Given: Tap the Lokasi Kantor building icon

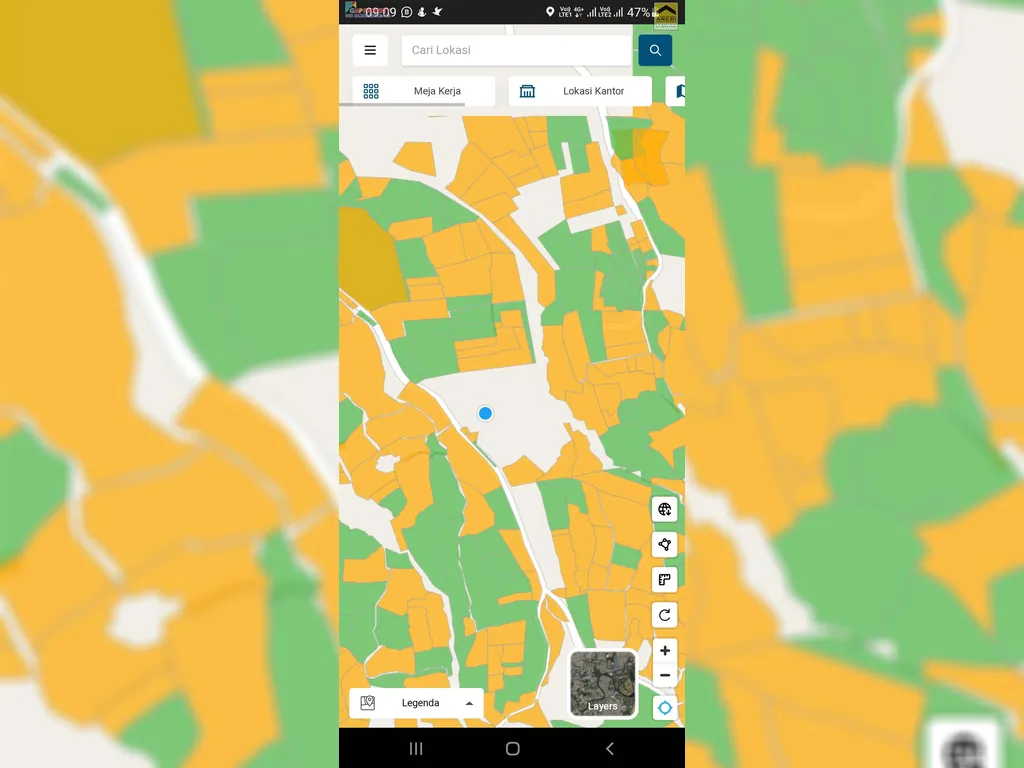Looking at the screenshot, I should point(527,90).
